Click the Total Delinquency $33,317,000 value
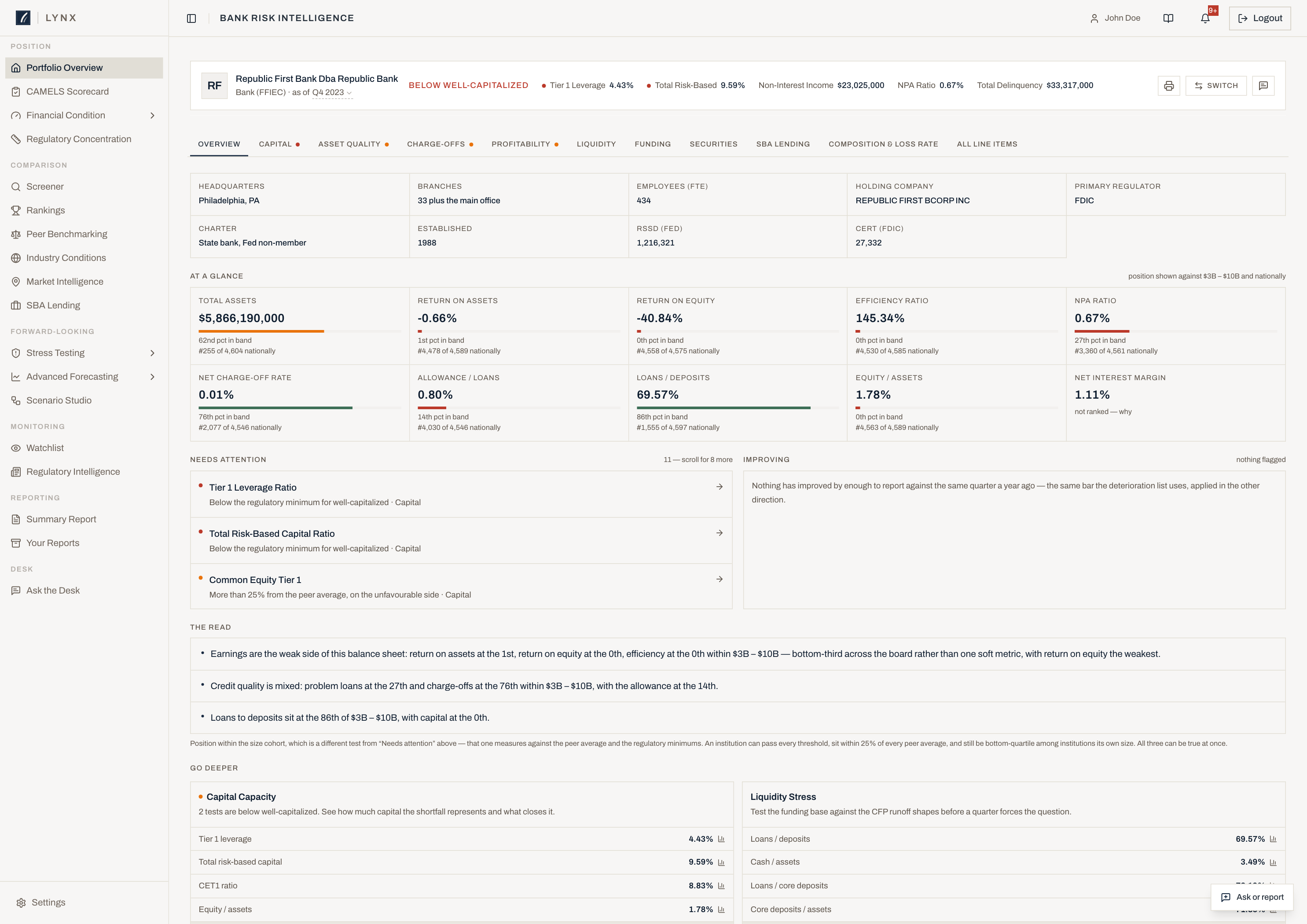This screenshot has width=1307, height=924. pos(1070,85)
